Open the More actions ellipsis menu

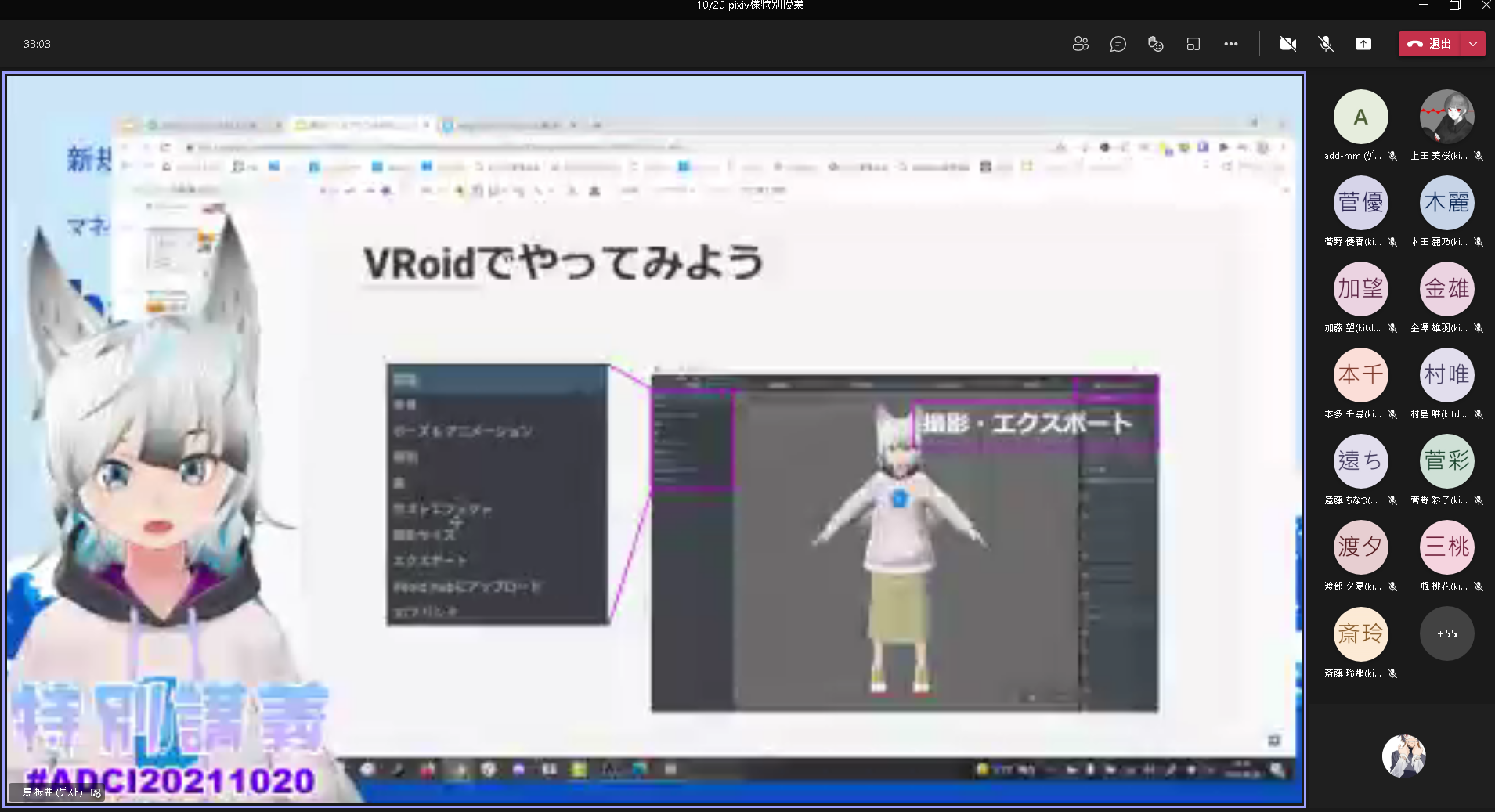click(1230, 44)
